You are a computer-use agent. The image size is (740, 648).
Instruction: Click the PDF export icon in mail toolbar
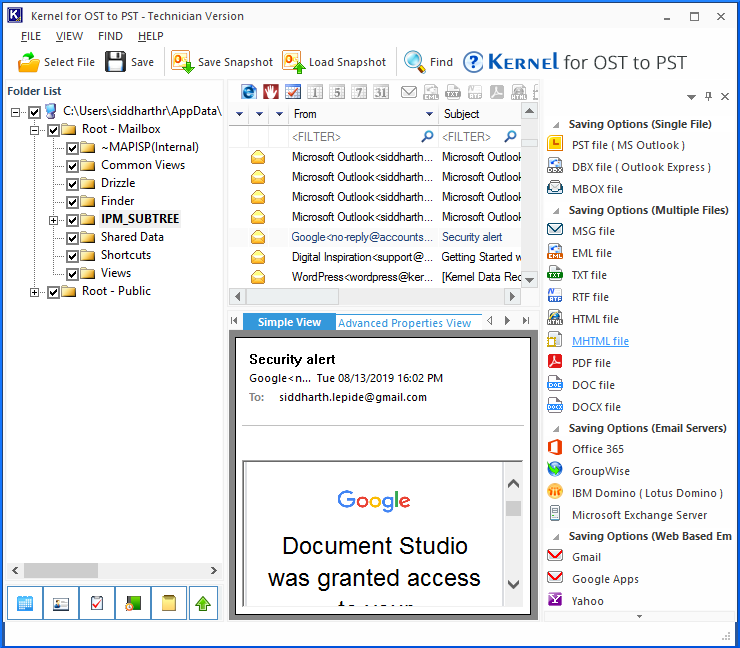pyautogui.click(x=496, y=92)
